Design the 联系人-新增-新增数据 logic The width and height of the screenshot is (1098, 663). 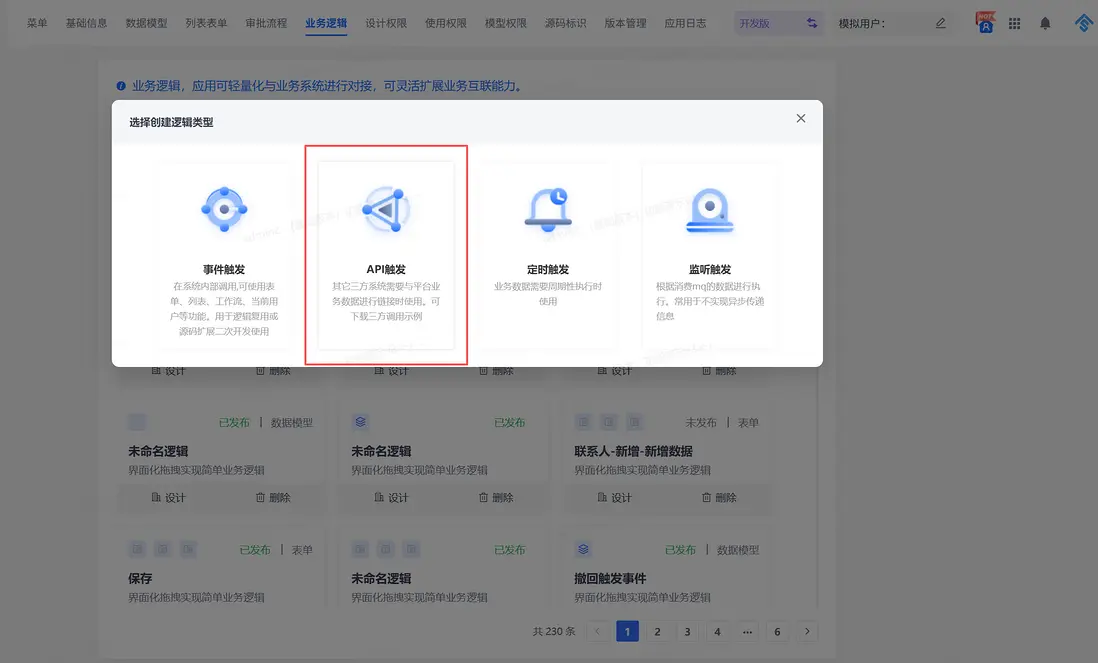614,498
